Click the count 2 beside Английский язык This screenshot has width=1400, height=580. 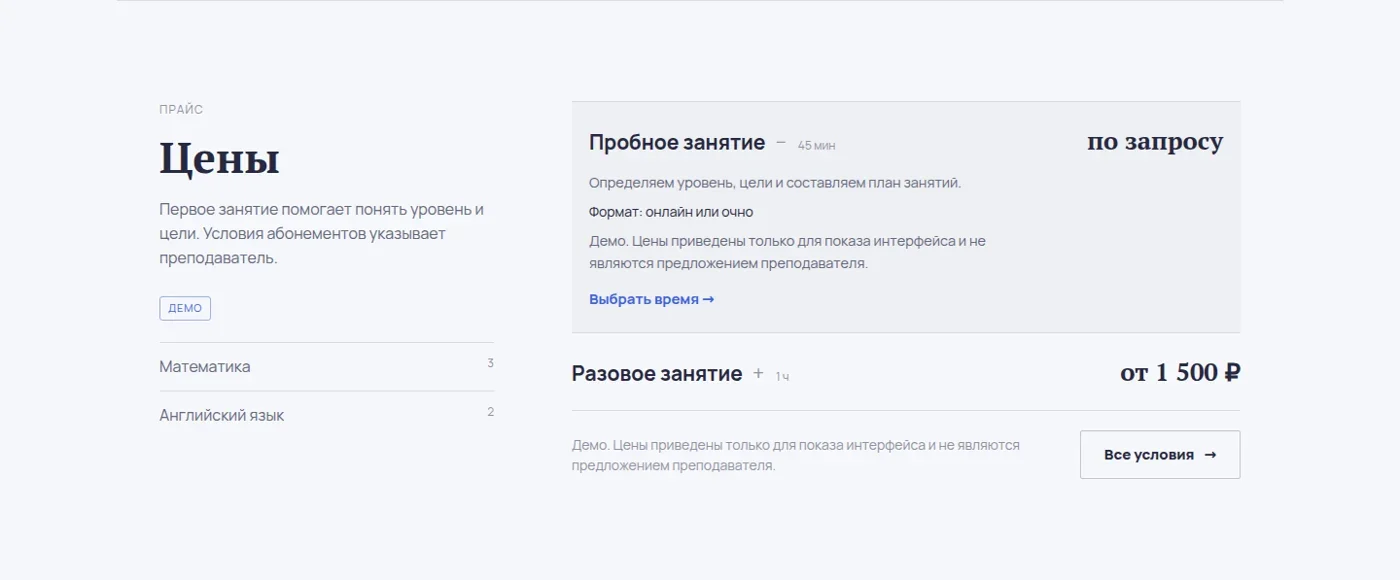tap(490, 412)
